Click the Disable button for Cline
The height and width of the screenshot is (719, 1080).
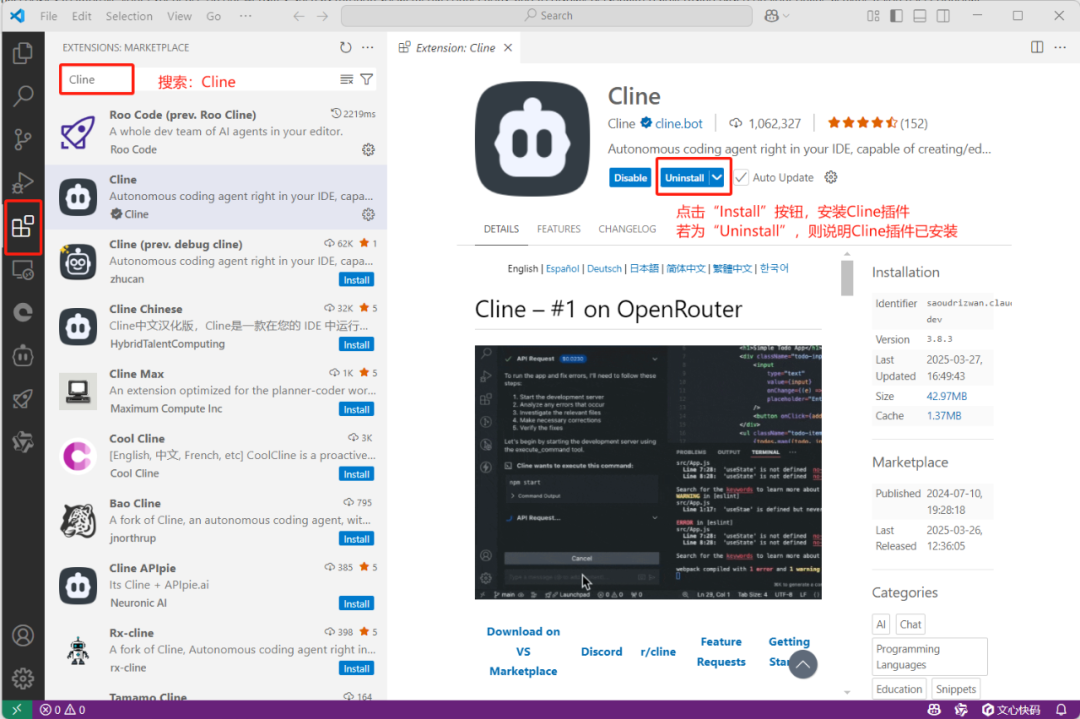pos(630,177)
